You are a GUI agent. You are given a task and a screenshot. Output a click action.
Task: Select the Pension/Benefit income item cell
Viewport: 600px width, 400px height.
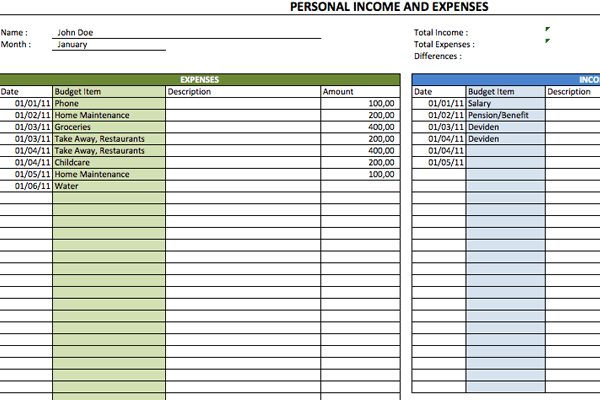click(x=505, y=115)
